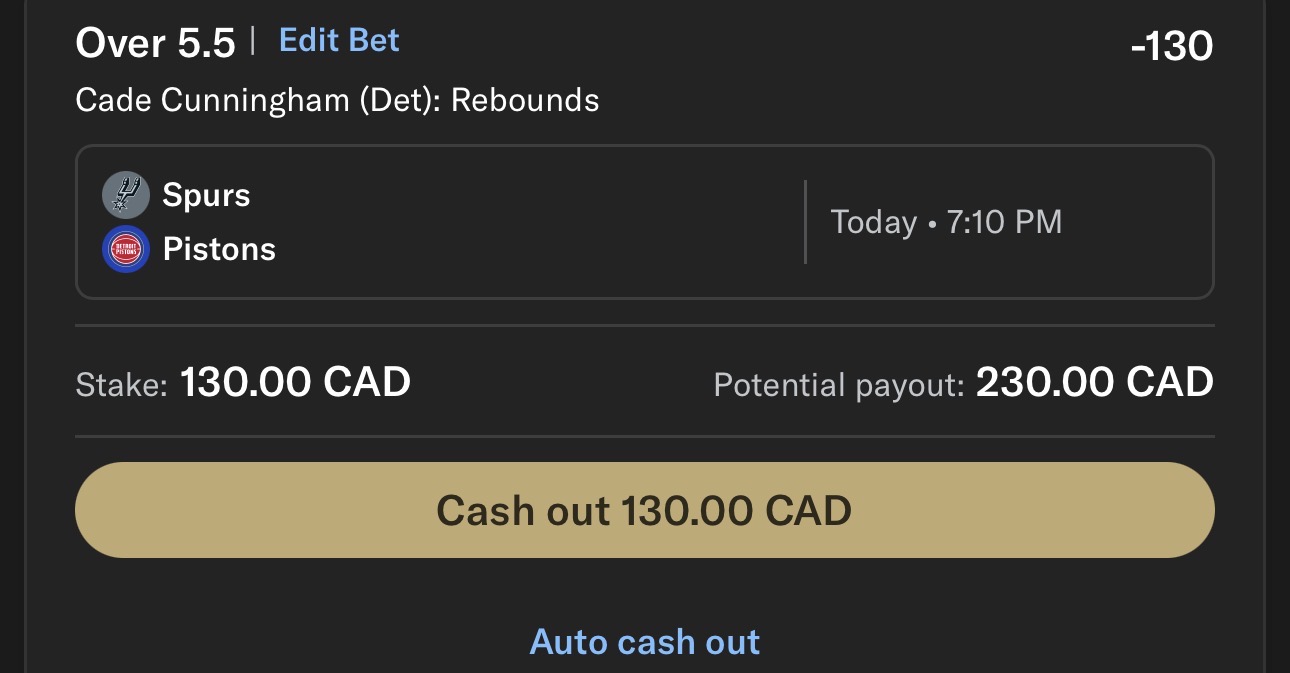Click the Over 5.5 bet title

click(x=155, y=43)
